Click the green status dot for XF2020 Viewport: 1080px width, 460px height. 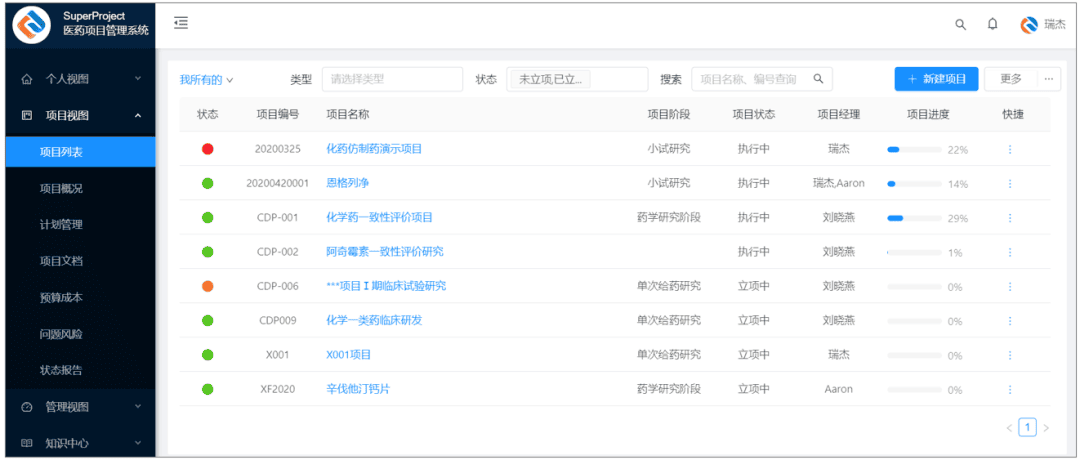[207, 389]
